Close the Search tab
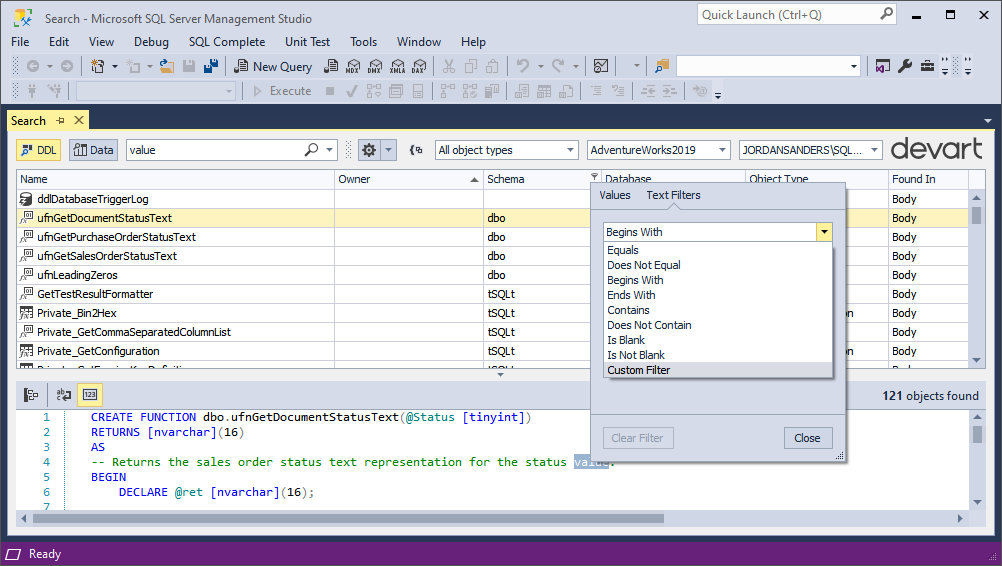The width and height of the screenshot is (1002, 566). click(x=79, y=120)
